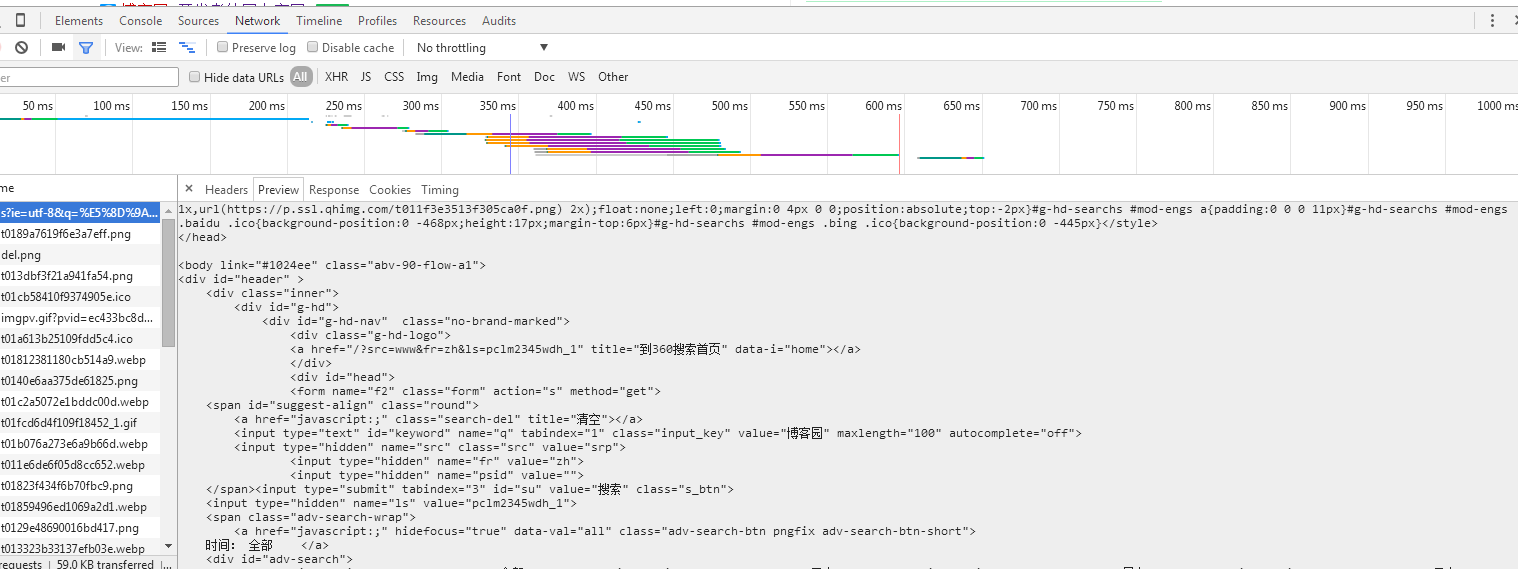Image resolution: width=1518 pixels, height=569 pixels.
Task: Clear the network log with the ban icon
Action: point(21,47)
